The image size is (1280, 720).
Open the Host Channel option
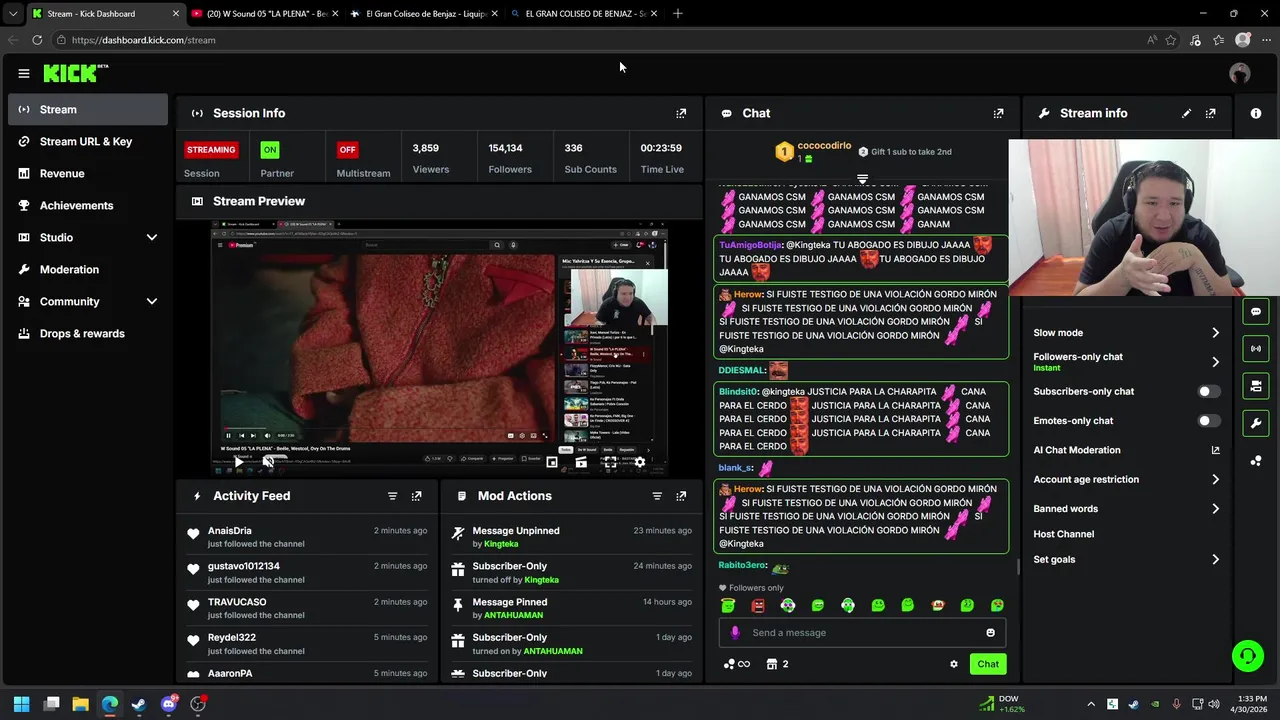click(x=1064, y=534)
